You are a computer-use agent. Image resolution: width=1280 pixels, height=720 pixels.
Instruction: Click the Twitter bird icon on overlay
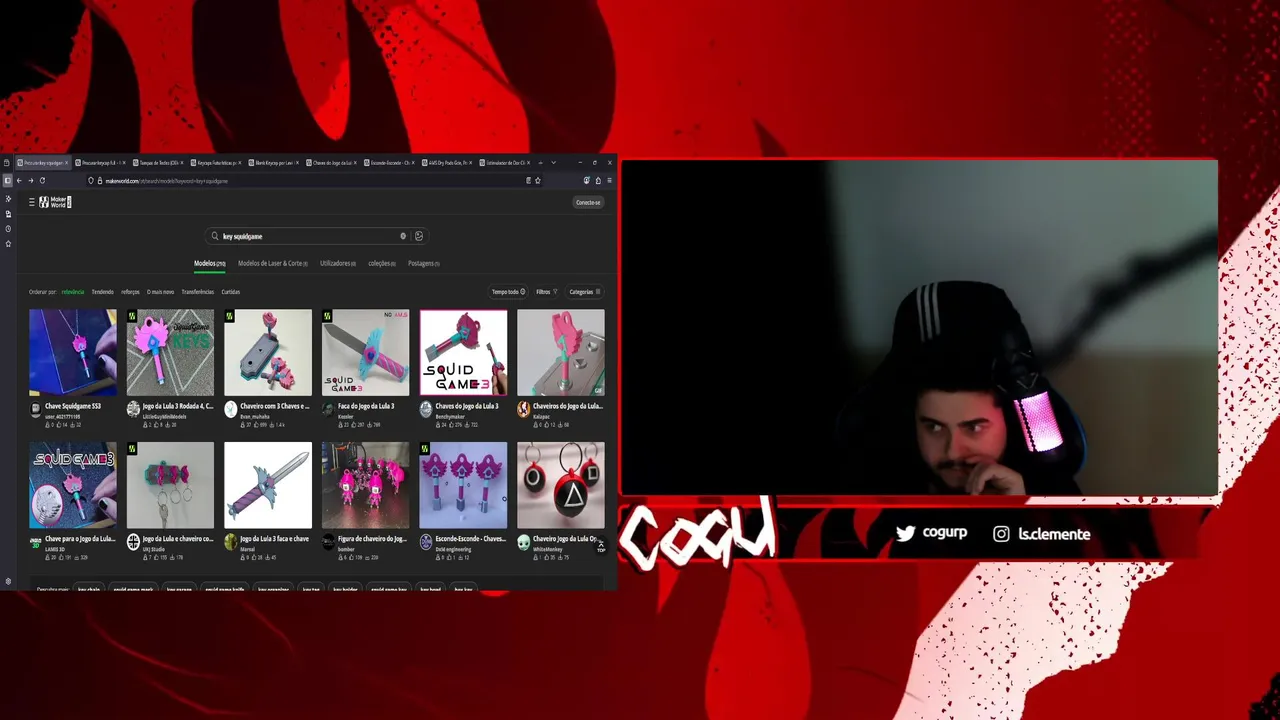[905, 534]
